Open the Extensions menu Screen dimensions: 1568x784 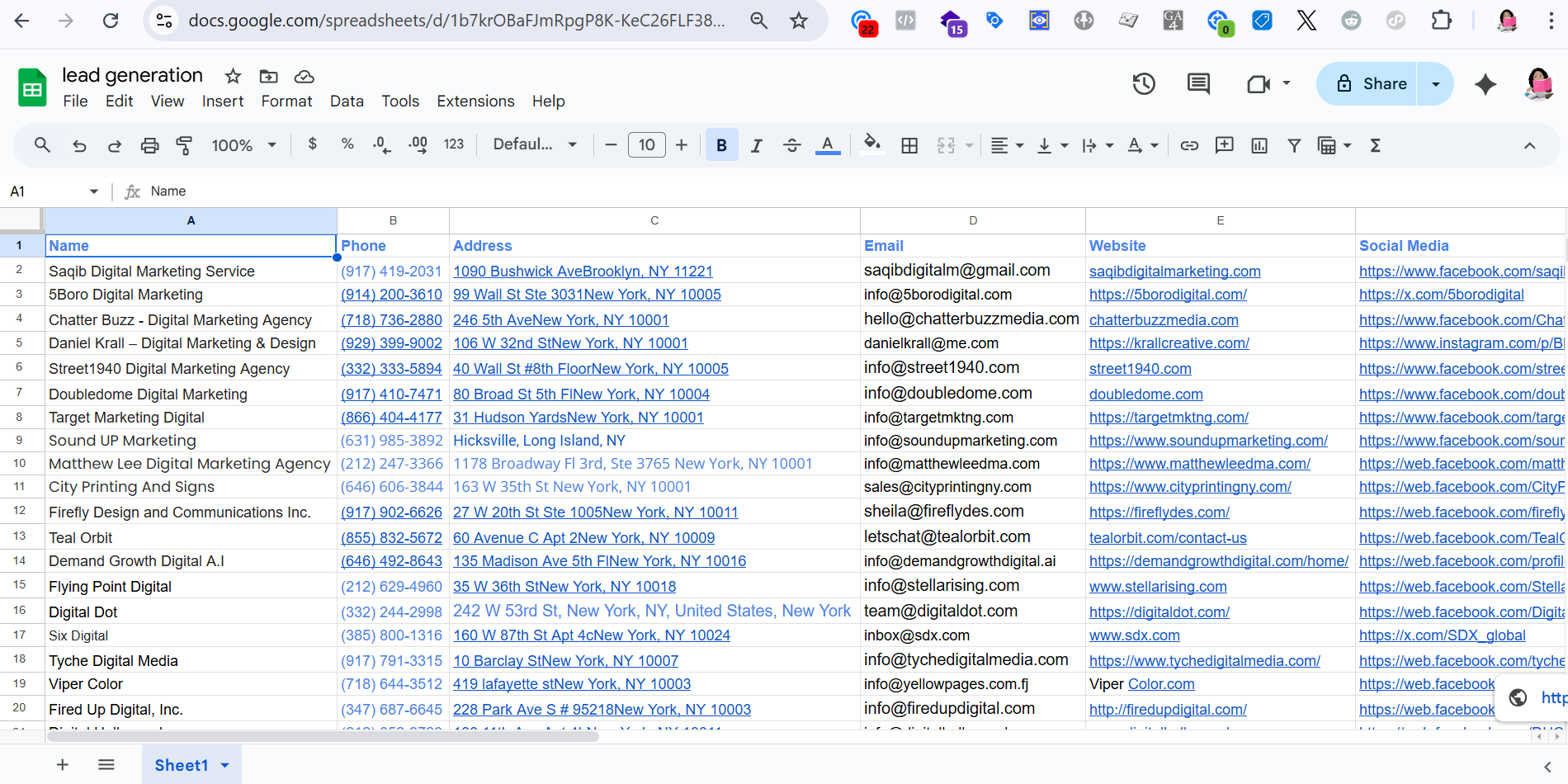tap(475, 101)
